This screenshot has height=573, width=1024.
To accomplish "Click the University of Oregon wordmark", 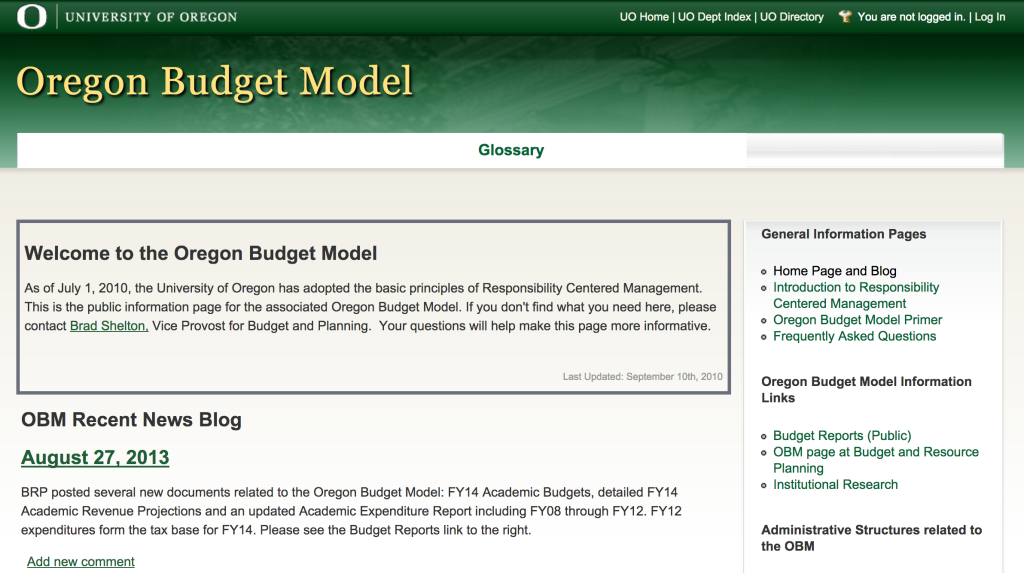I will [x=151, y=17].
